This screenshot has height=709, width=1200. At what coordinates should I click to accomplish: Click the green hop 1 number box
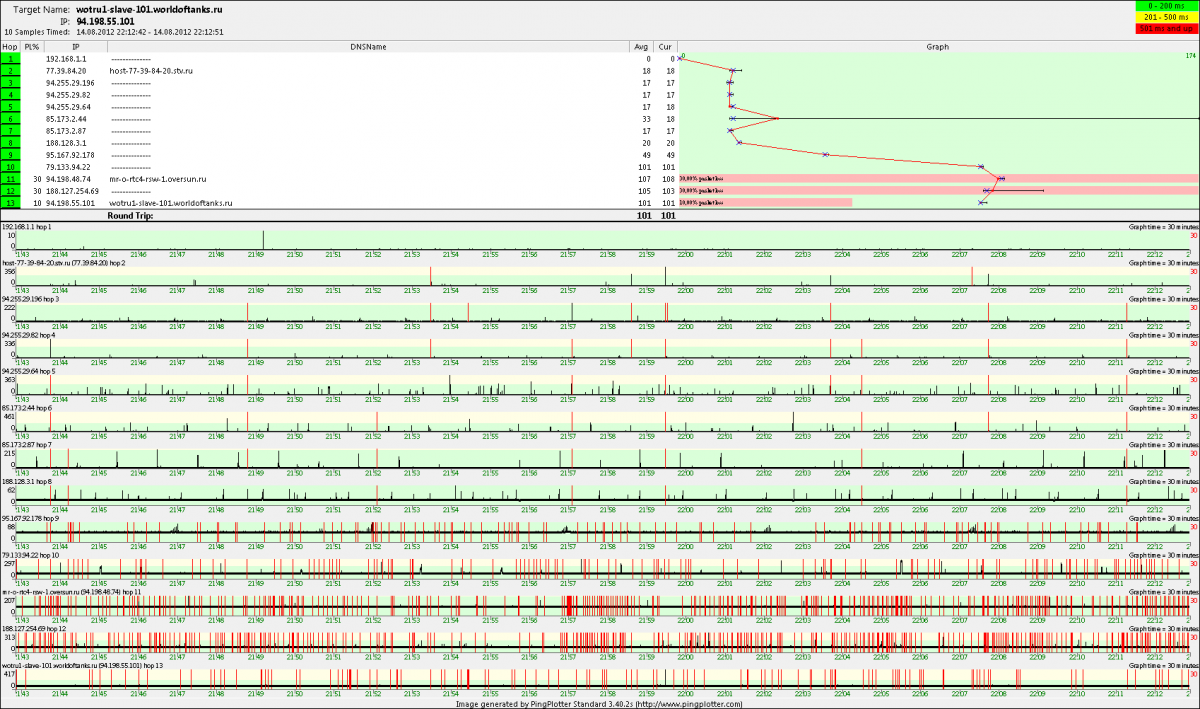coord(10,59)
